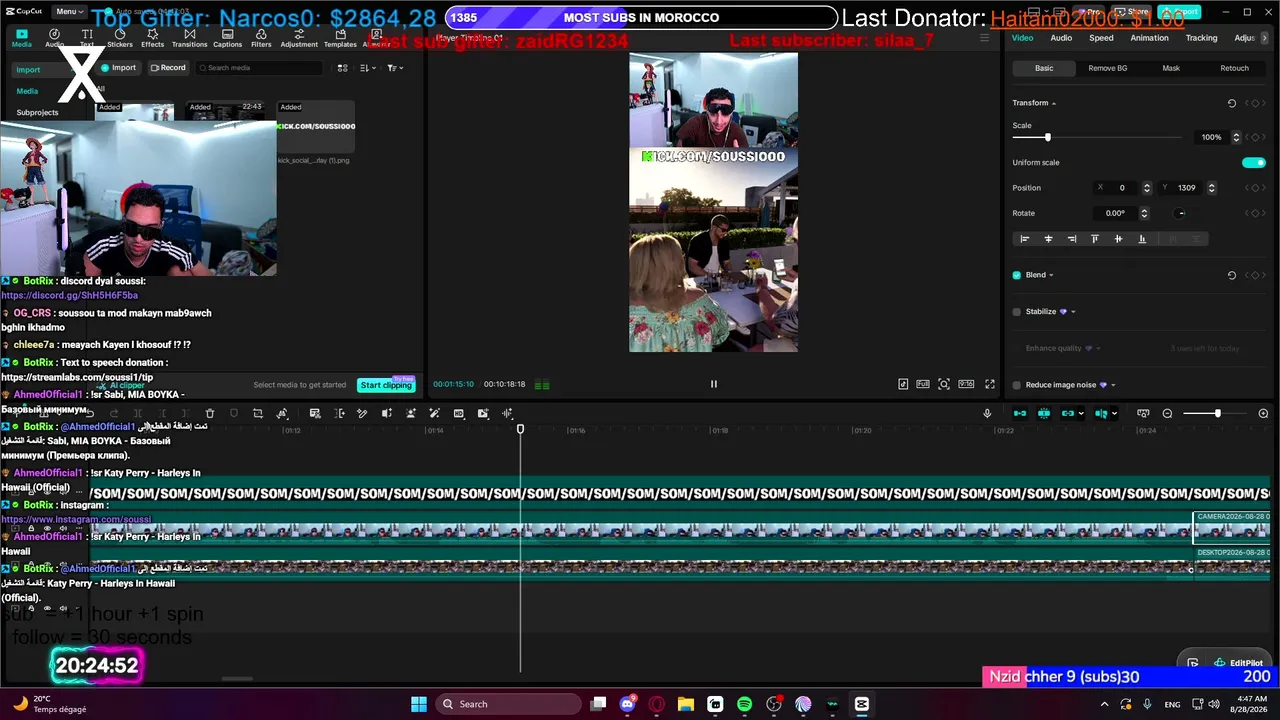Click the Record button

168,68
